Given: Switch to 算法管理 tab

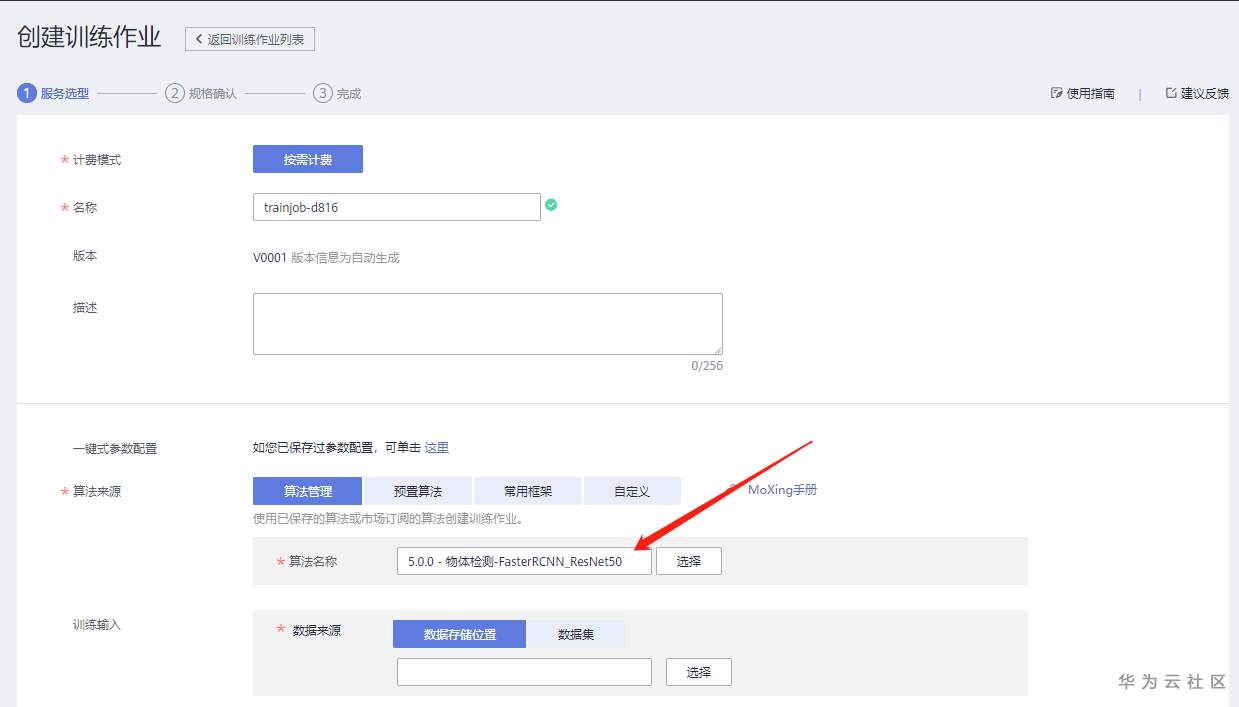Looking at the screenshot, I should (307, 491).
